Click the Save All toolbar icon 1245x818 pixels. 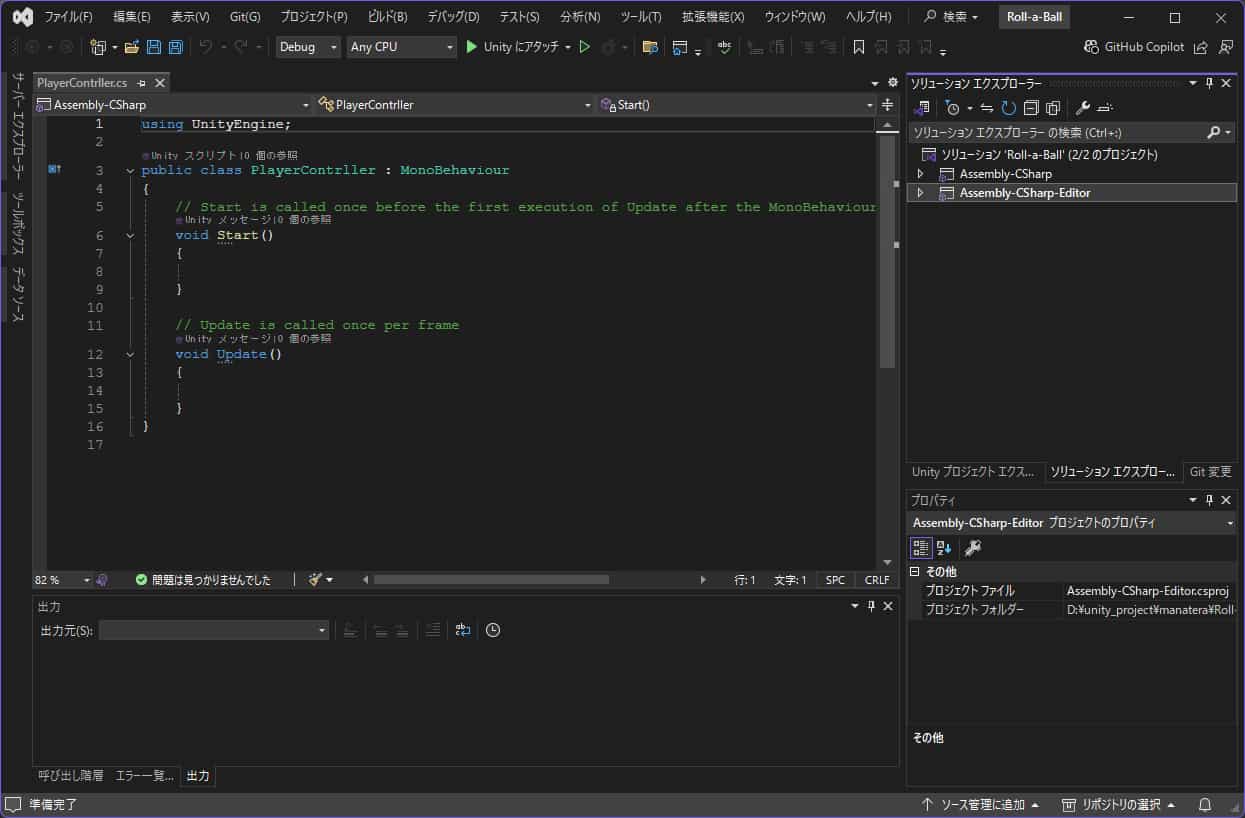pyautogui.click(x=176, y=47)
